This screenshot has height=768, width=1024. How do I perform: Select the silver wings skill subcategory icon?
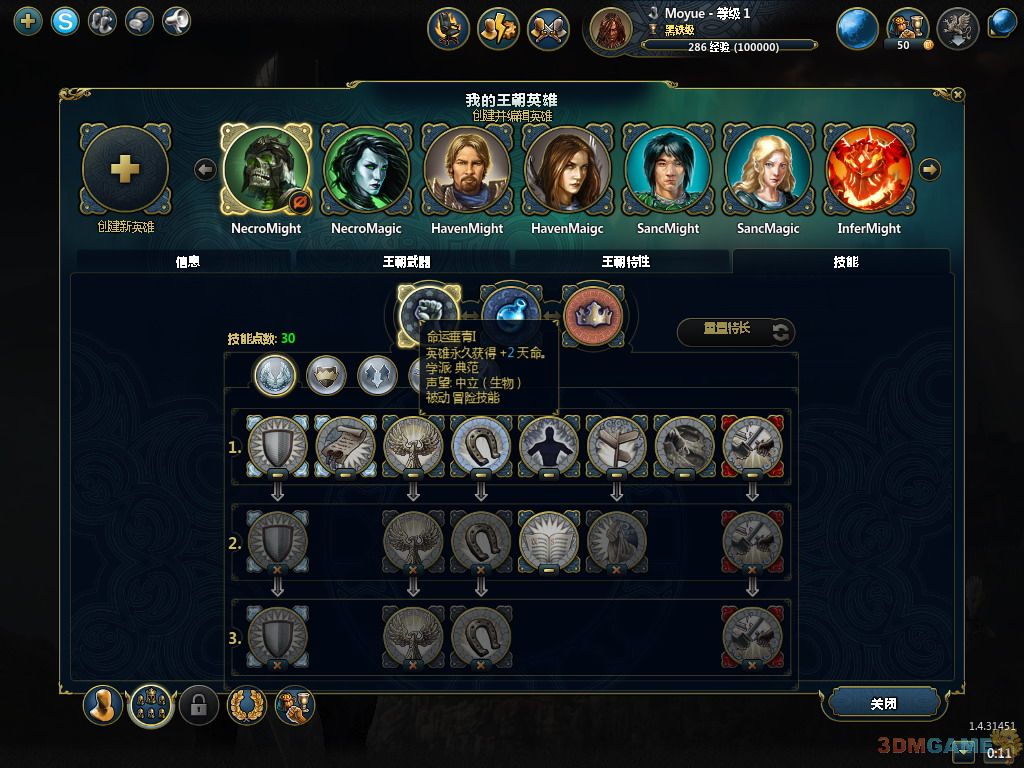(275, 376)
